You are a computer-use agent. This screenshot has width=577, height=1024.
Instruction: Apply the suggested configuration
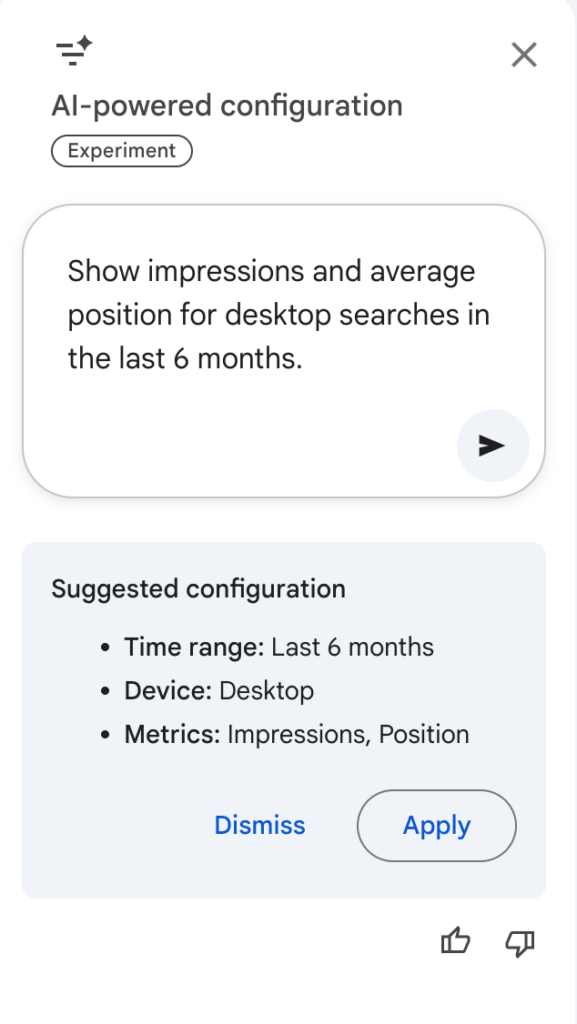[436, 825]
